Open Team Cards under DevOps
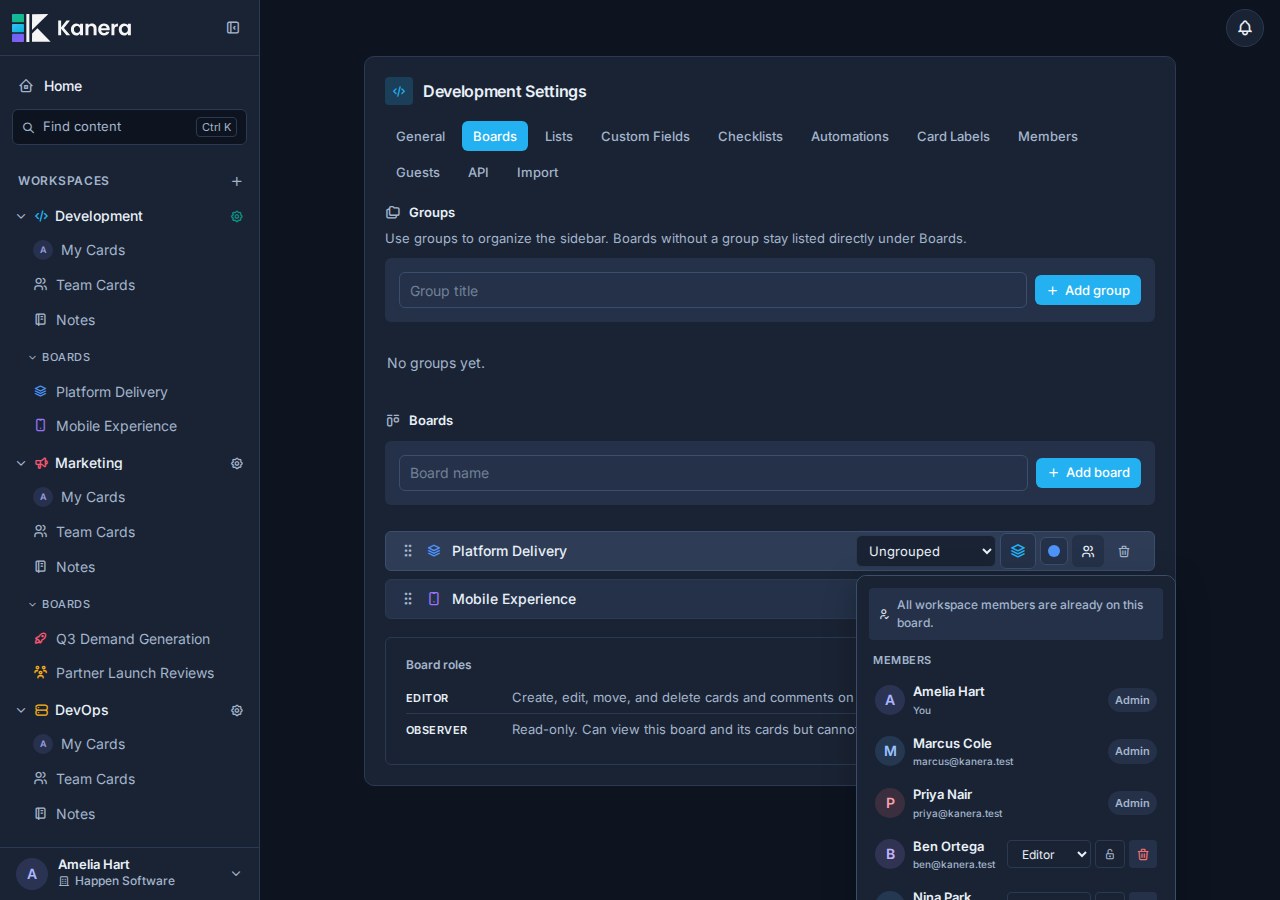Image resolution: width=1280 pixels, height=900 pixels. (x=95, y=779)
